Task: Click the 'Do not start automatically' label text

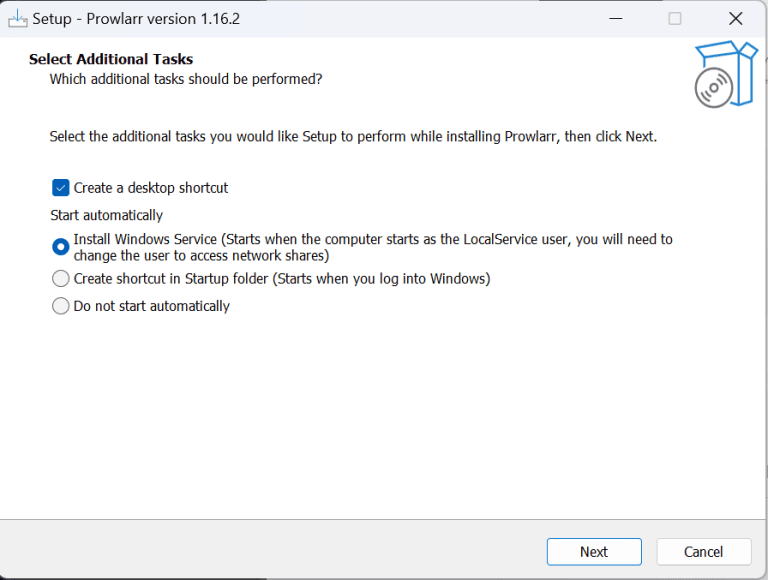Action: (152, 306)
